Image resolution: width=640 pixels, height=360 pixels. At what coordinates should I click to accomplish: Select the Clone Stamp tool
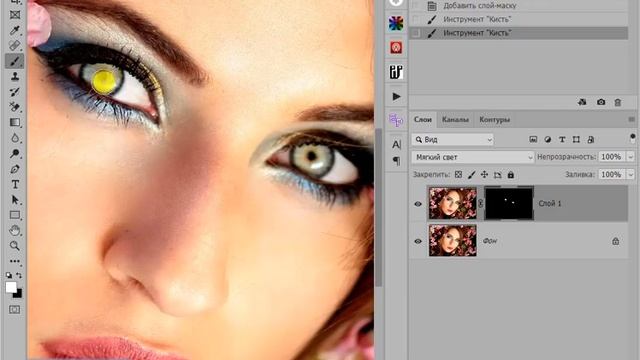[x=15, y=76]
